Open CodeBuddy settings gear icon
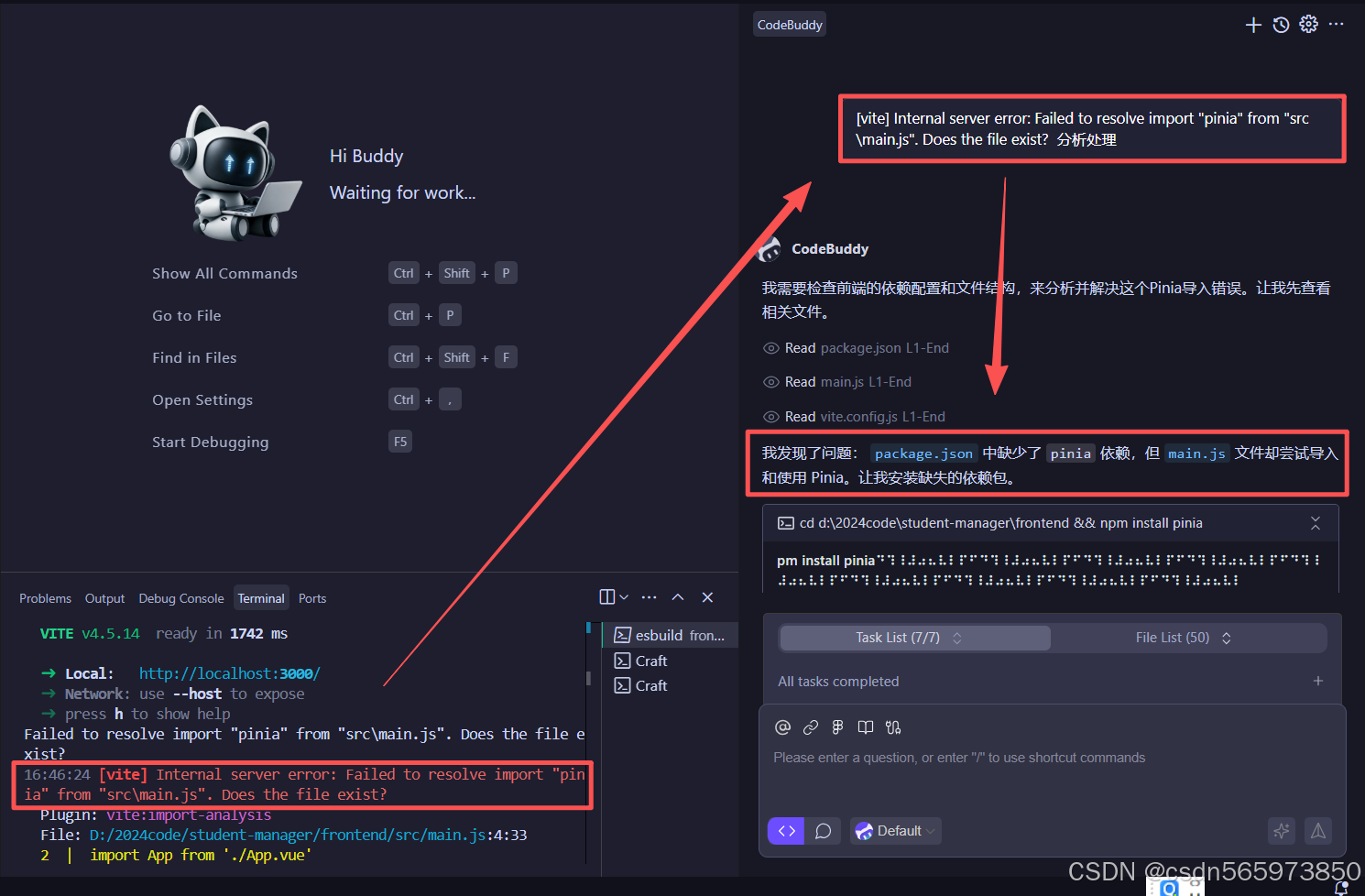The height and width of the screenshot is (896, 1365). click(x=1308, y=24)
